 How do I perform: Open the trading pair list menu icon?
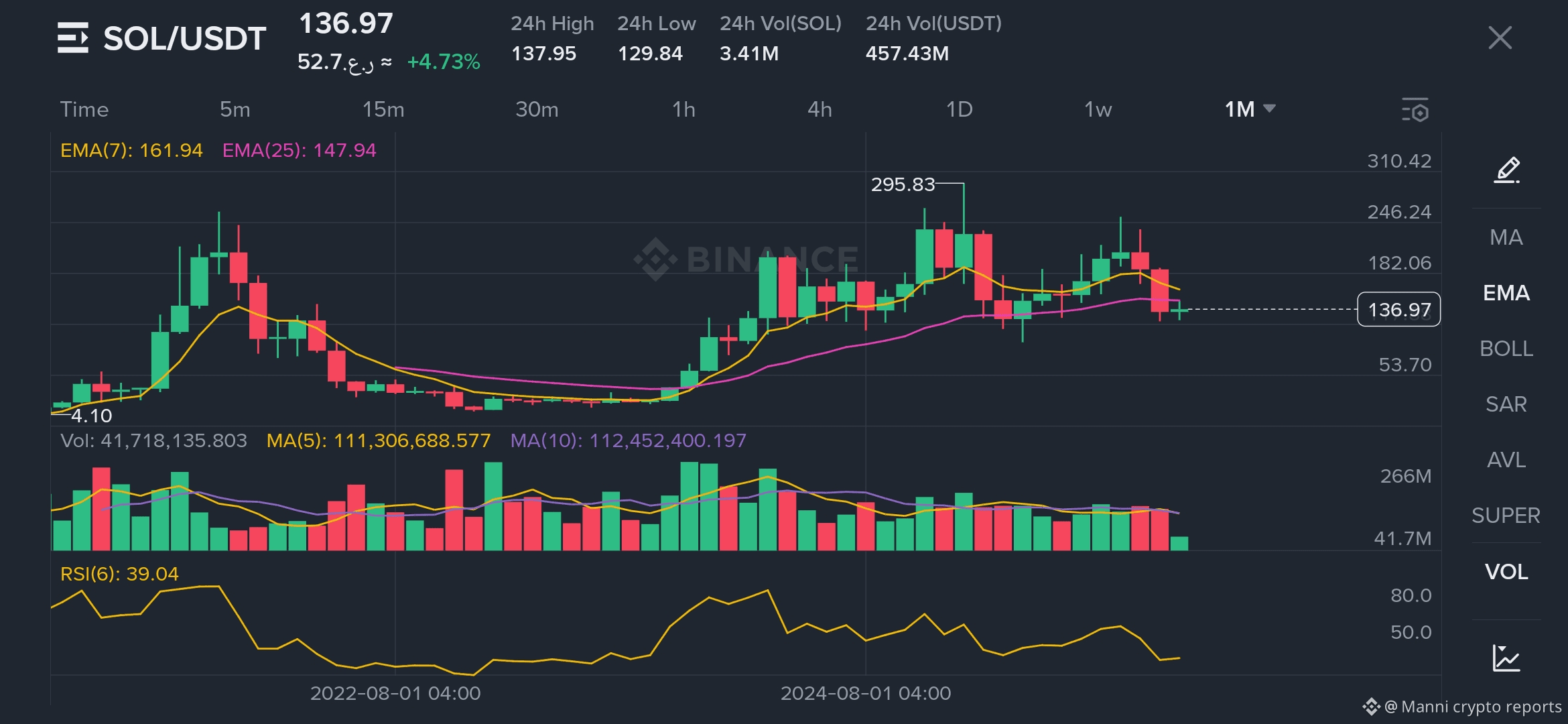[x=72, y=38]
